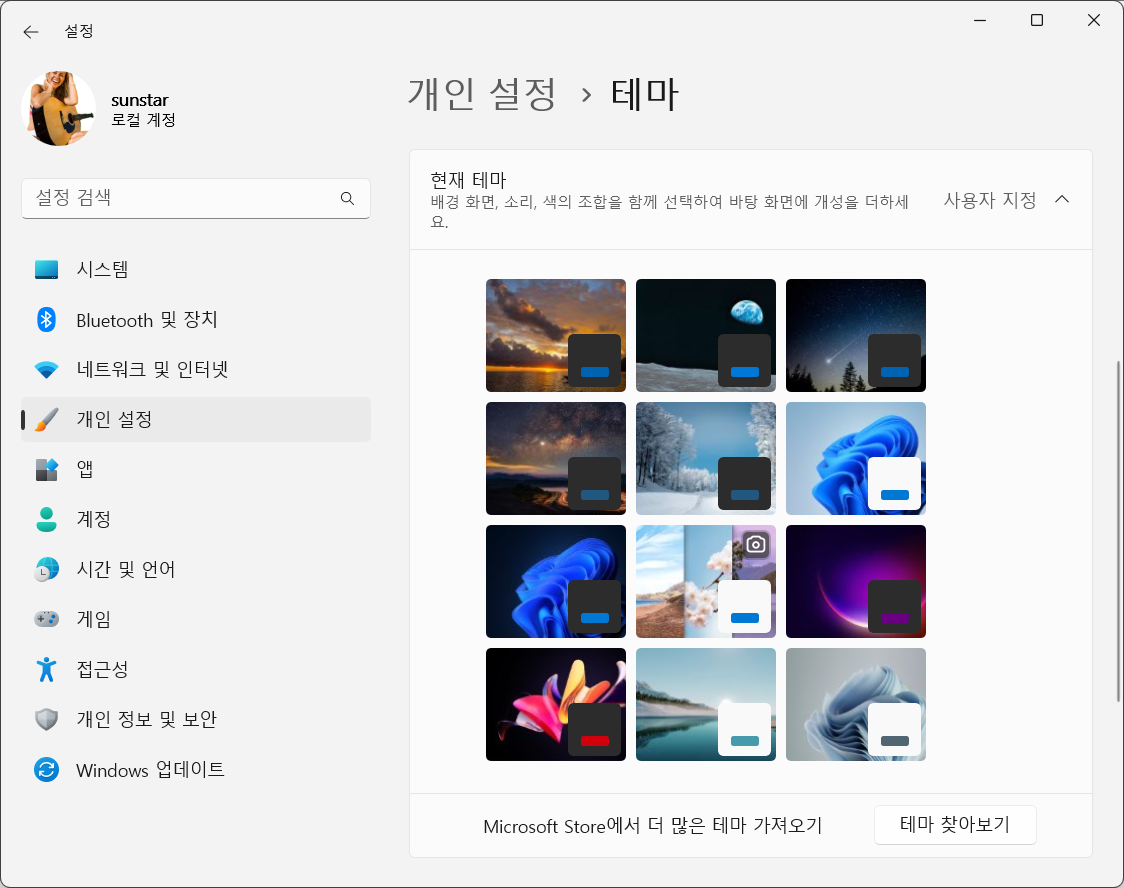
Task: Open 시간 및 언어 settings entry
Action: tap(45, 569)
